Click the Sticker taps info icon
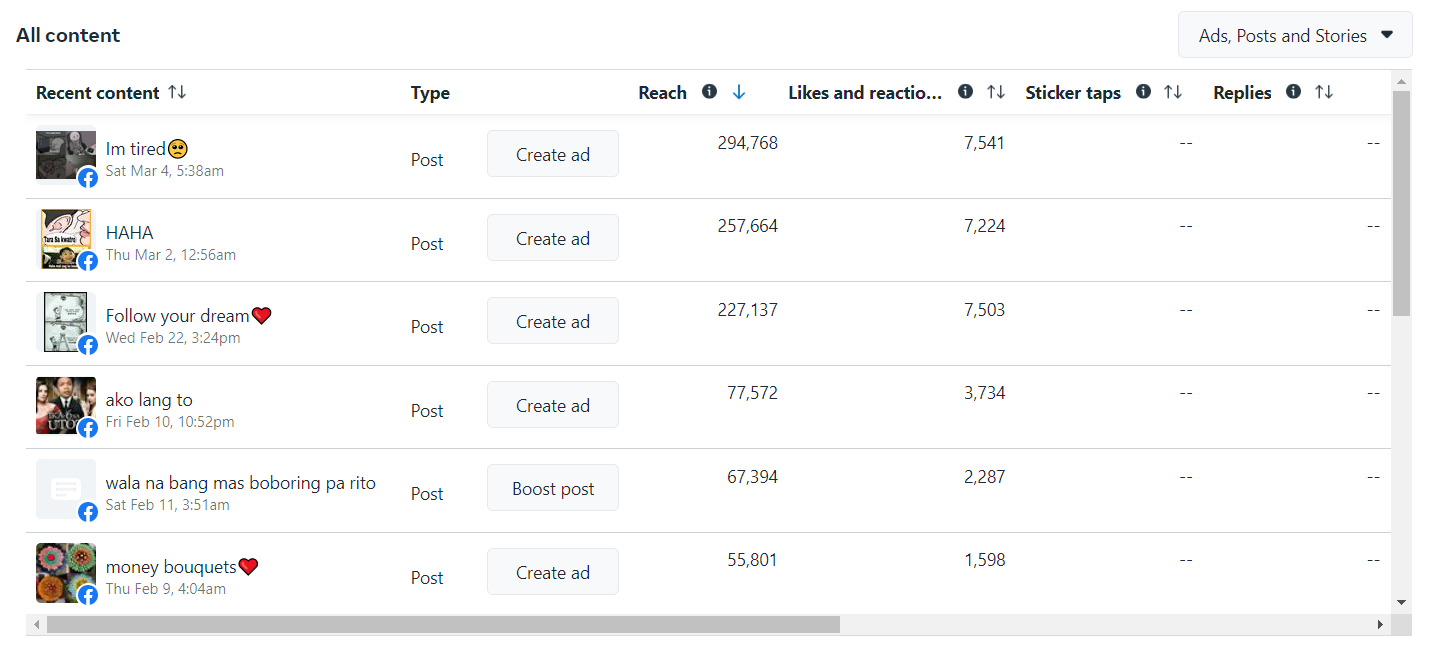The height and width of the screenshot is (670, 1431). (x=1143, y=92)
